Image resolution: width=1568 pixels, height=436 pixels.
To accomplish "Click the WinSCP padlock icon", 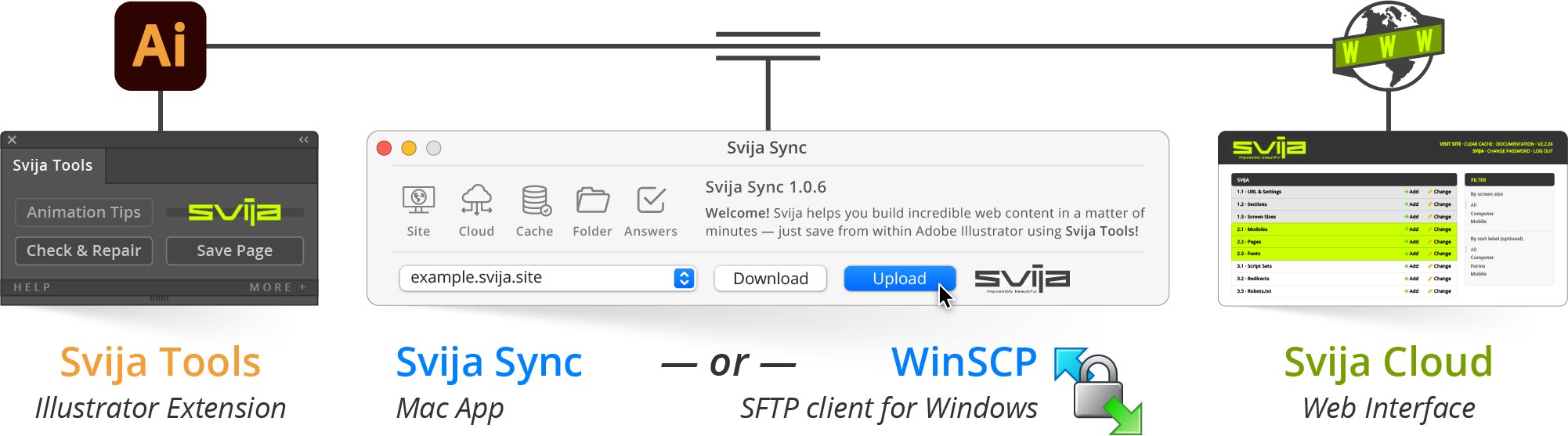I will [1098, 389].
